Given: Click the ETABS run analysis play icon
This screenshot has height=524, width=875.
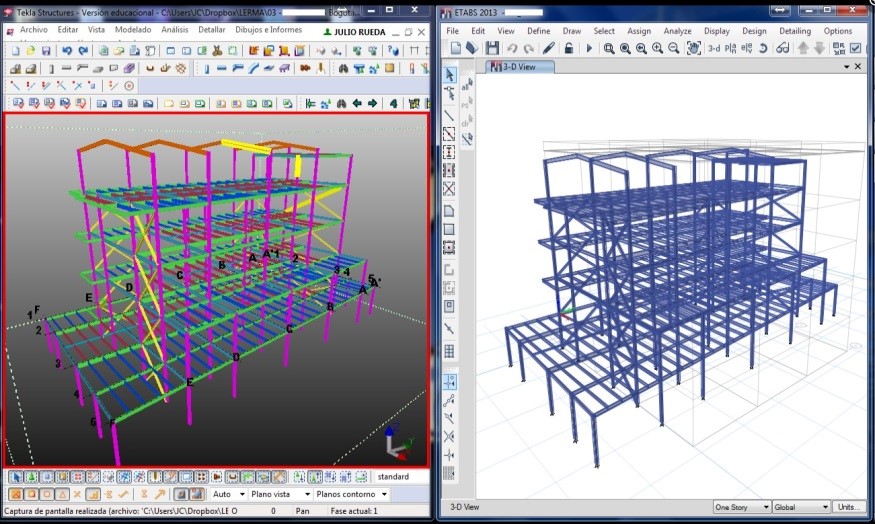Looking at the screenshot, I should [x=589, y=49].
